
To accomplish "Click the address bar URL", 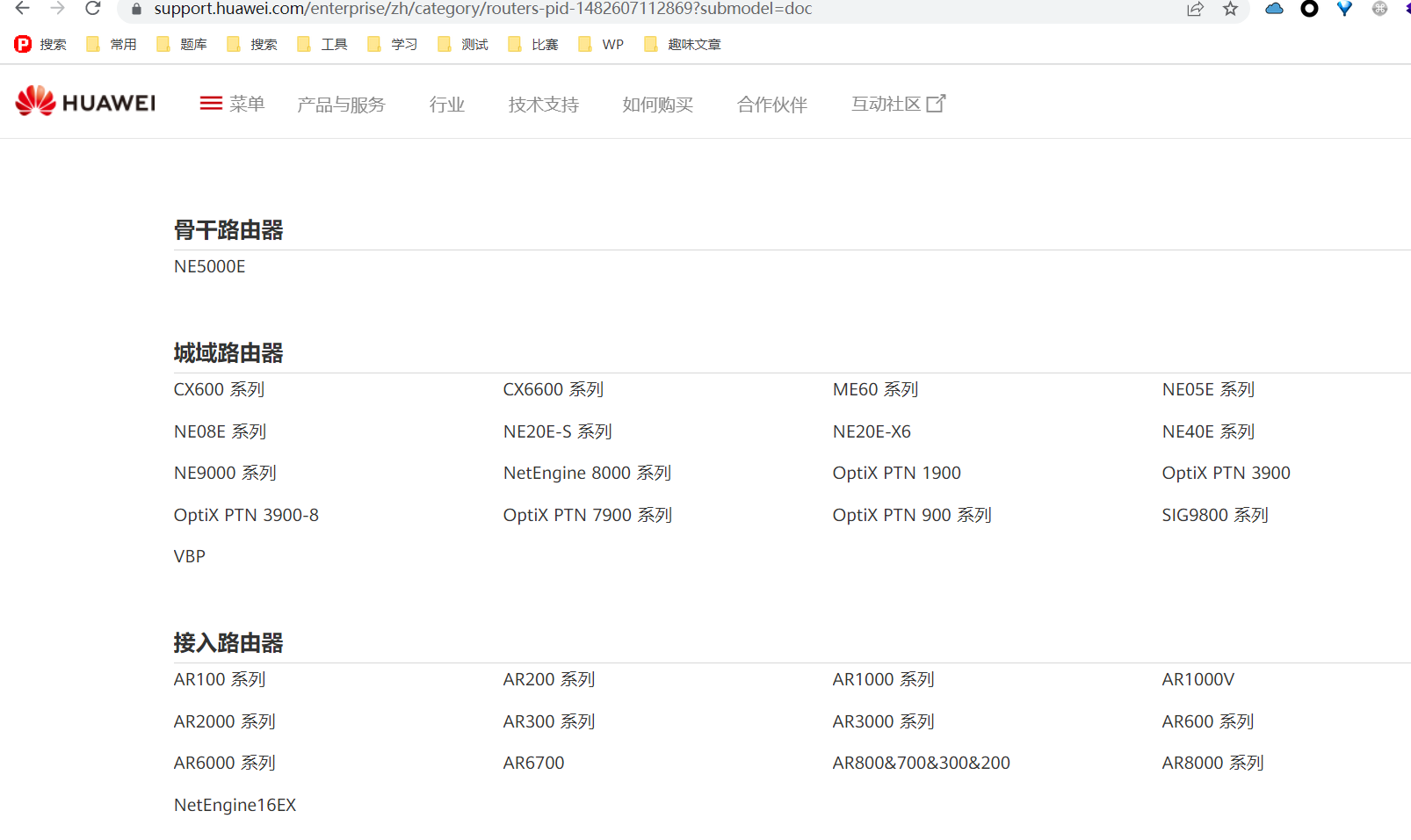I will [x=483, y=9].
